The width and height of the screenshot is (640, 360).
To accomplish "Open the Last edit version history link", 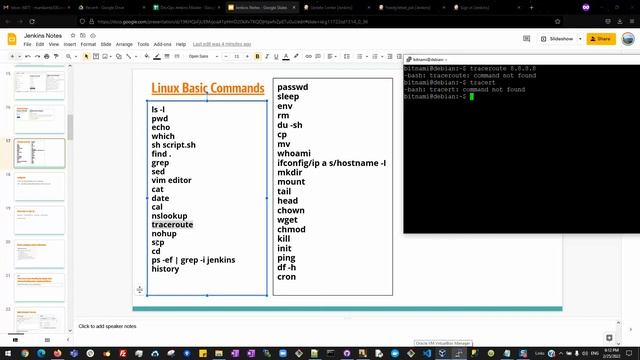I will click(x=222, y=44).
